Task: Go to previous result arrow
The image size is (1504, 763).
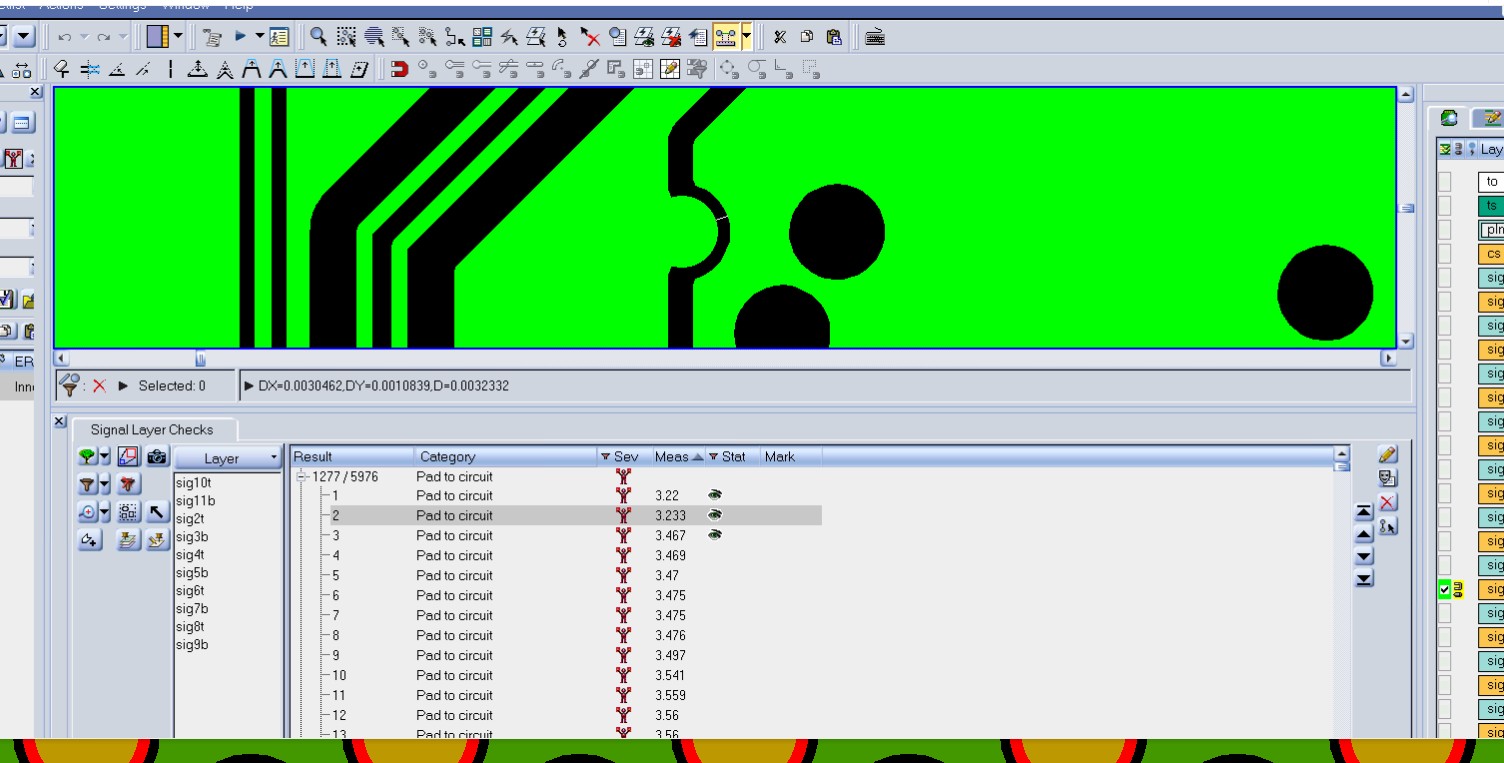Action: [x=1364, y=534]
